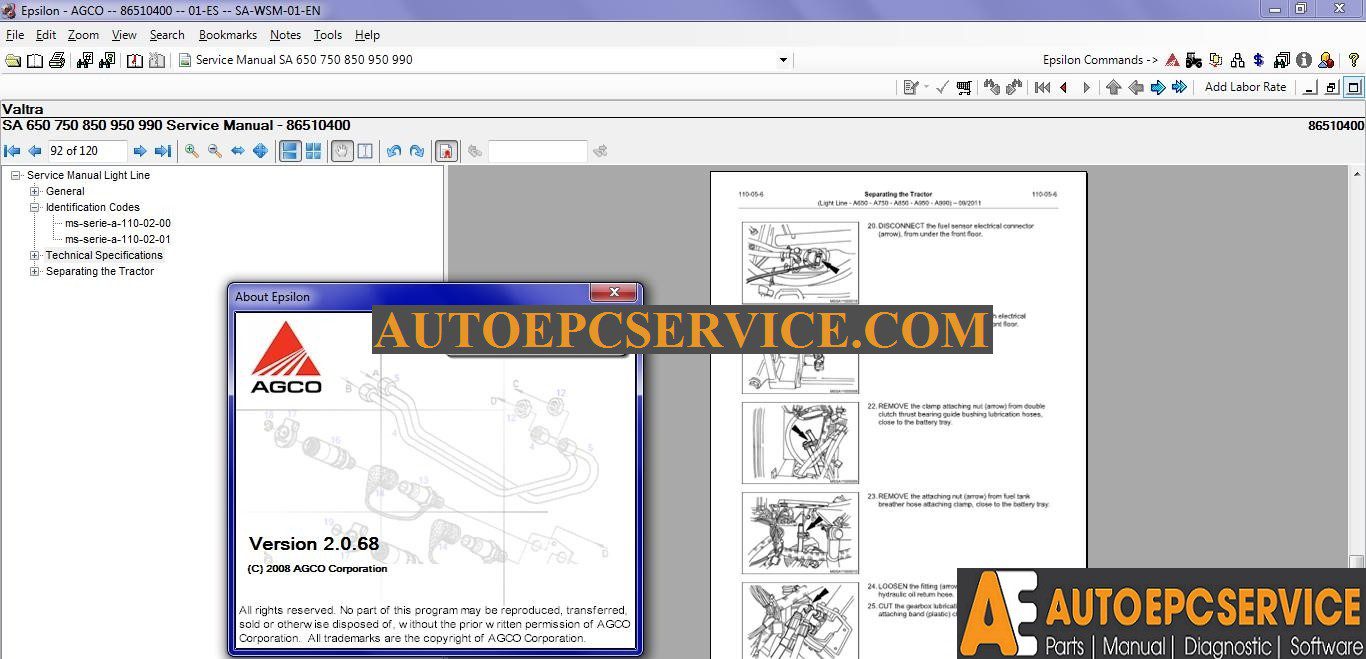This screenshot has height=659, width=1366.
Task: Click the red left triangle previous icon
Action: point(1063,87)
